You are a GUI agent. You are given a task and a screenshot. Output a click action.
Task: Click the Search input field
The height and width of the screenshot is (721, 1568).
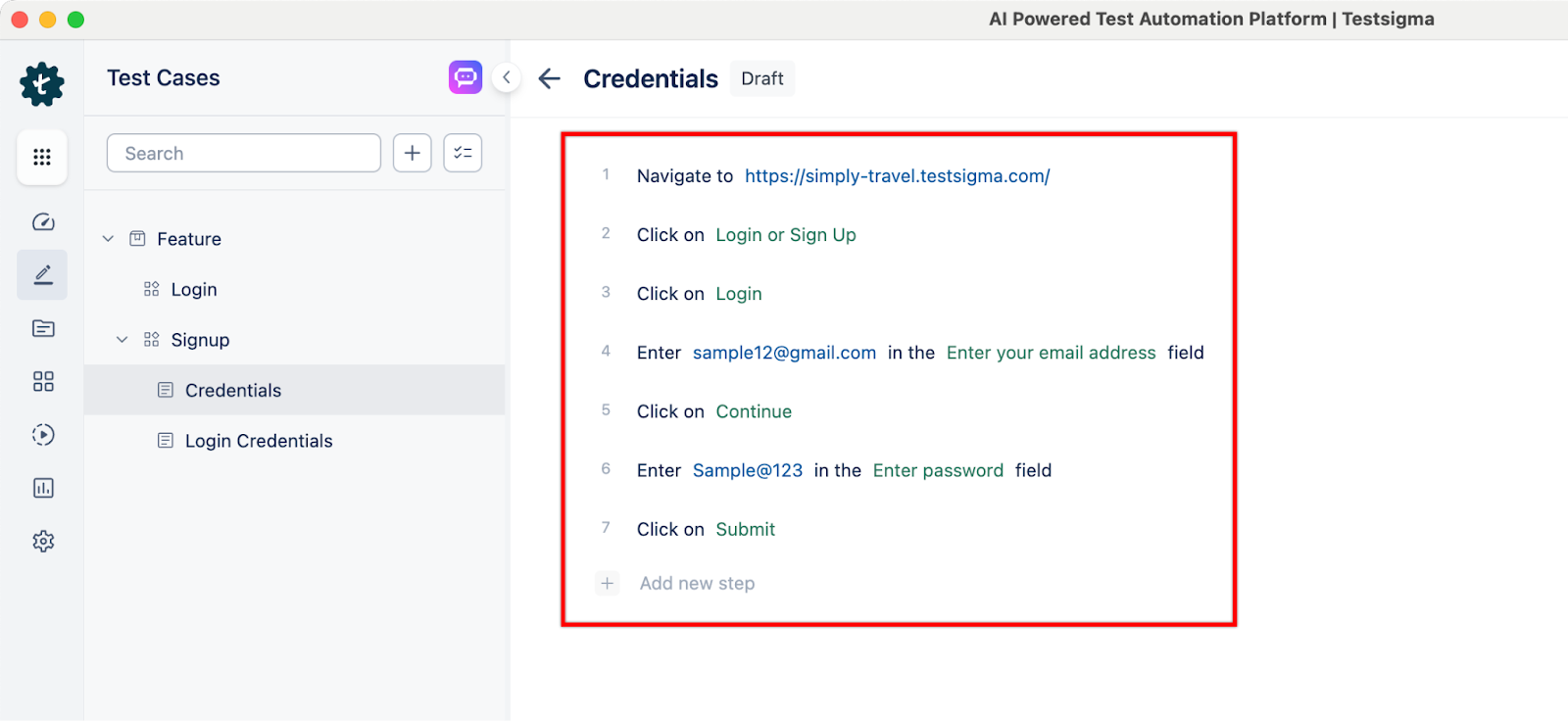(244, 153)
